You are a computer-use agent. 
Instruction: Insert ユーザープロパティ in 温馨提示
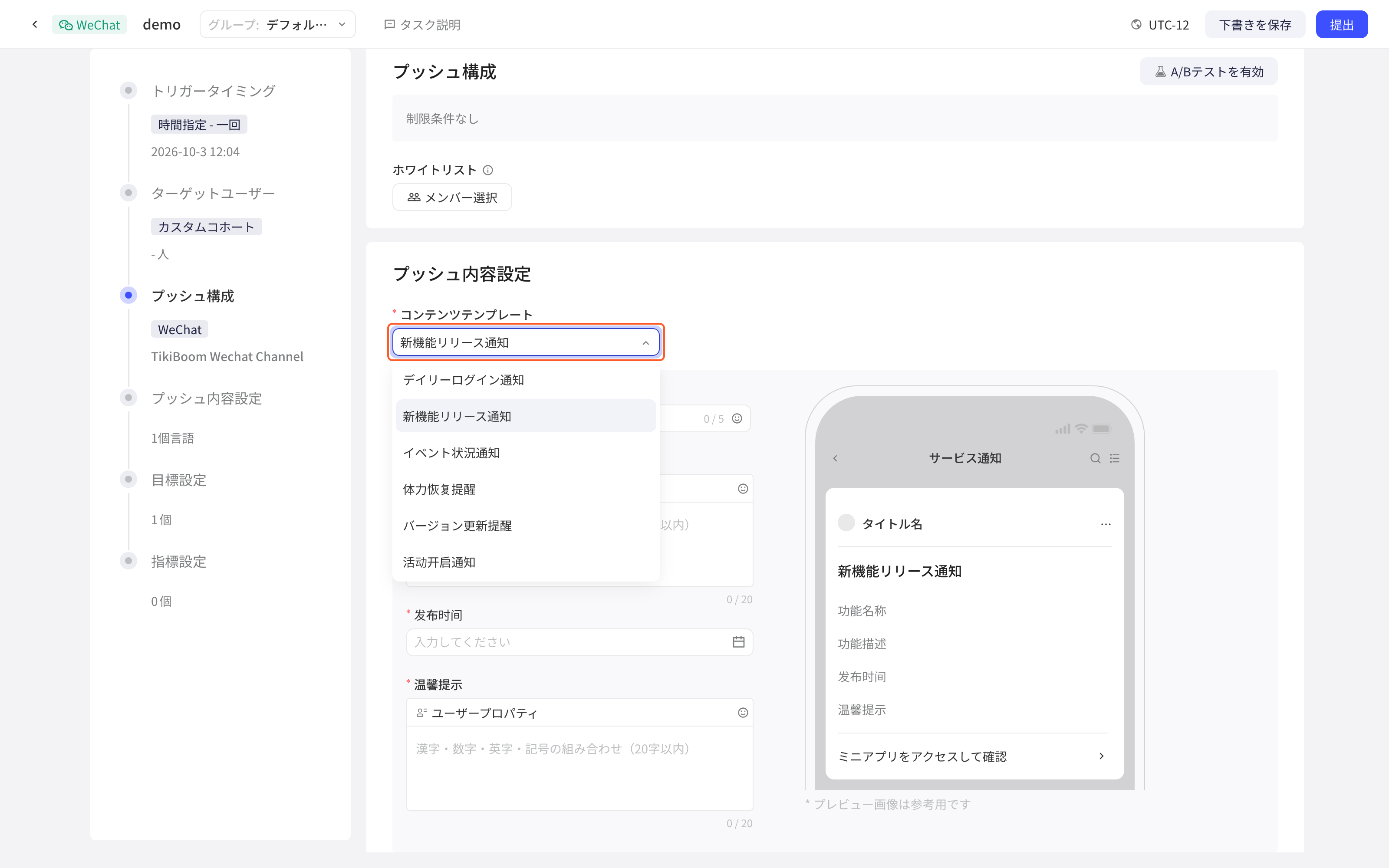click(x=477, y=713)
